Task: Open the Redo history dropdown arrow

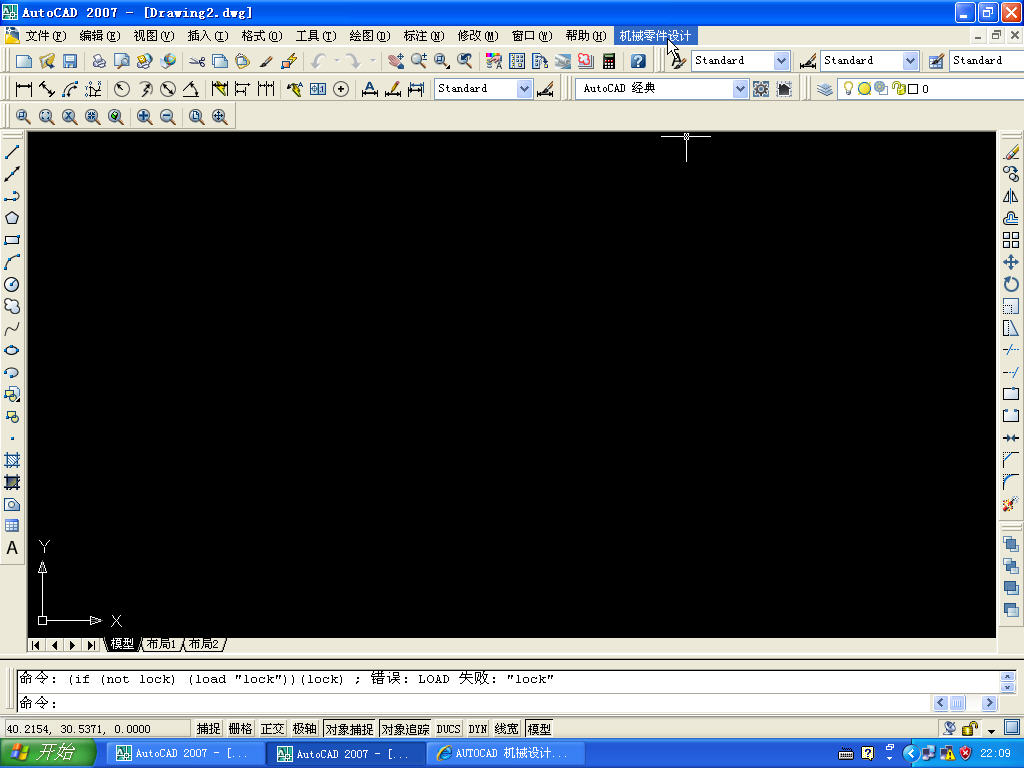Action: [373, 61]
